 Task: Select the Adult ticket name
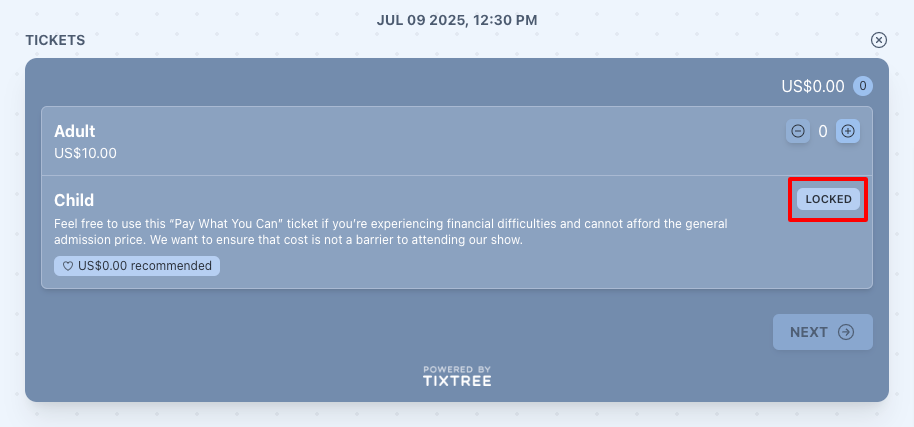click(x=75, y=131)
